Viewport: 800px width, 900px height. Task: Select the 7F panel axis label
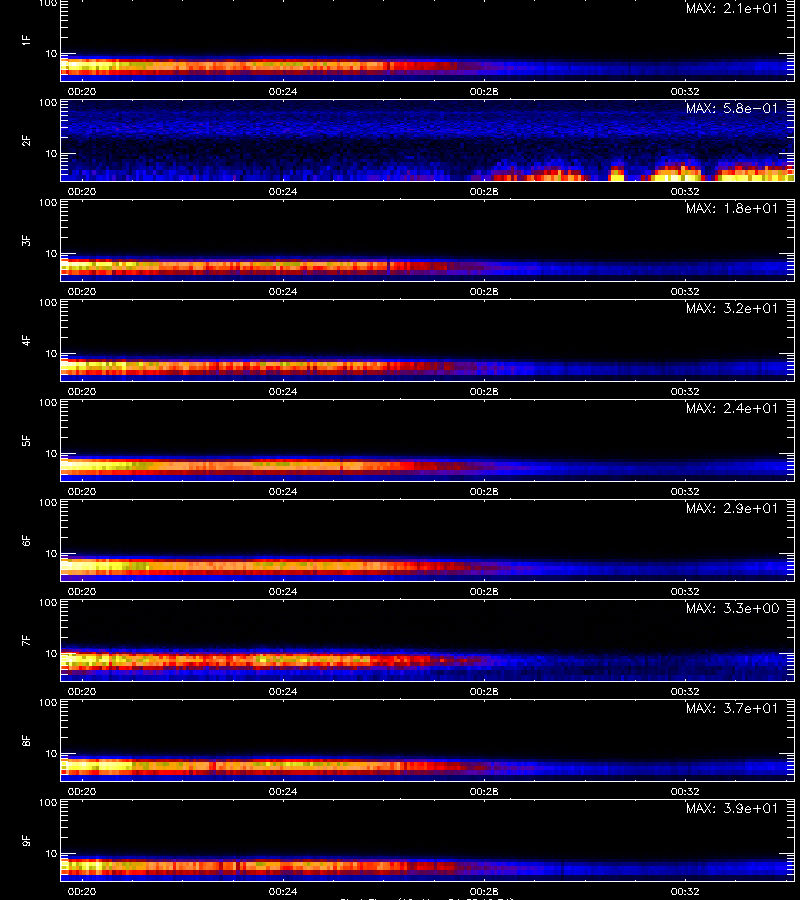[26, 640]
